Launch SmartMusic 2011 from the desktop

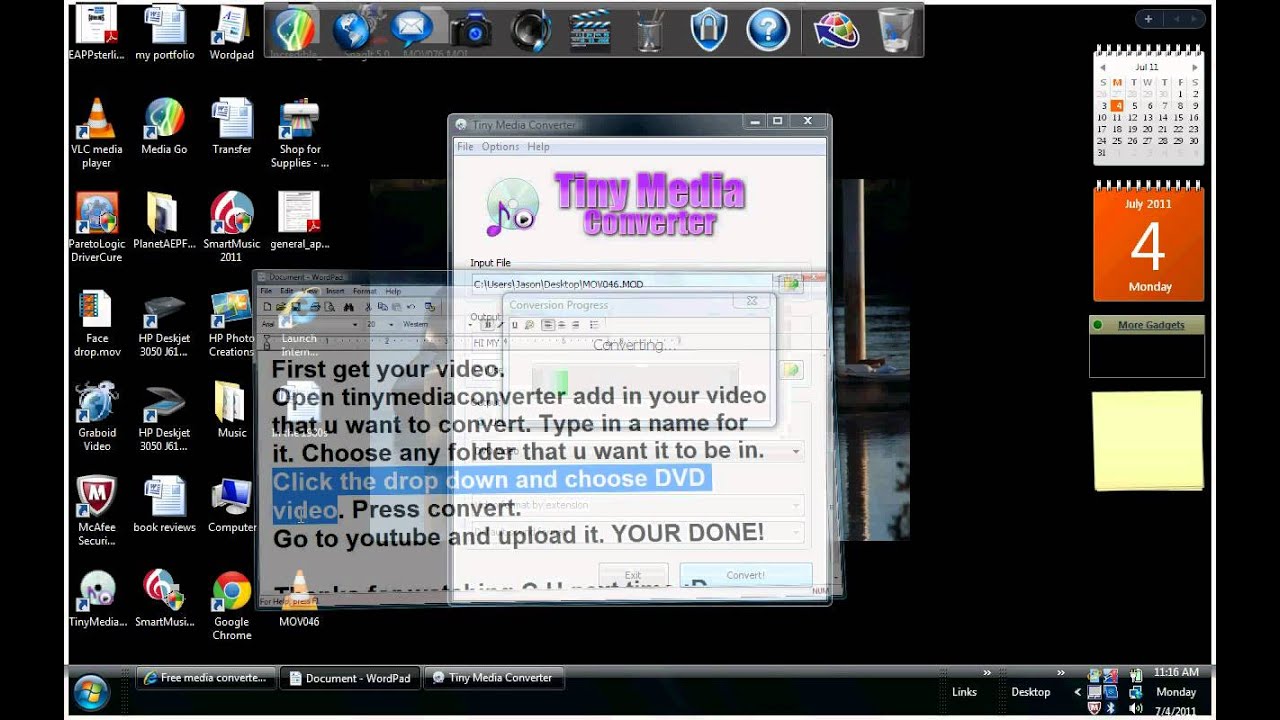(x=231, y=227)
